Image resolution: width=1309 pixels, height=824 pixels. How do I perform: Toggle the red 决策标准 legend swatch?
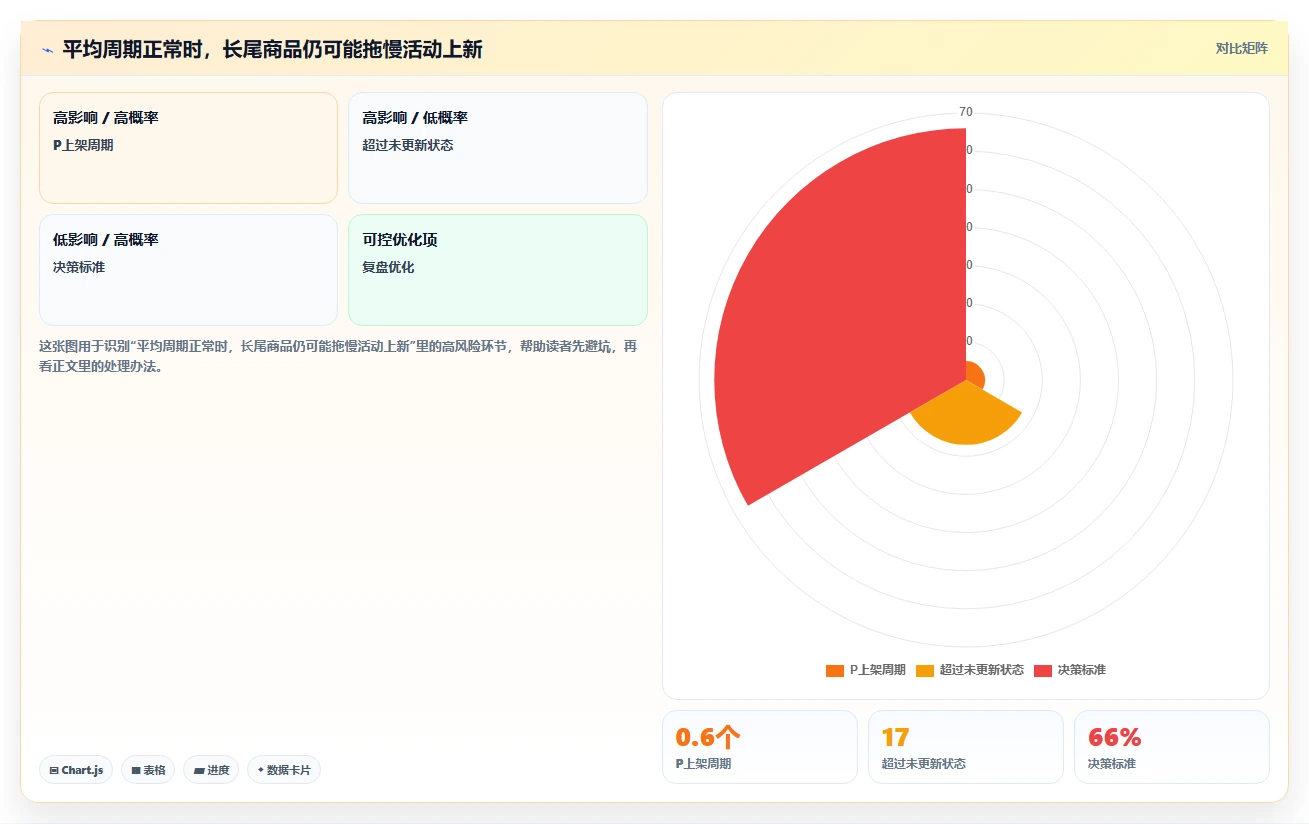(x=1043, y=670)
